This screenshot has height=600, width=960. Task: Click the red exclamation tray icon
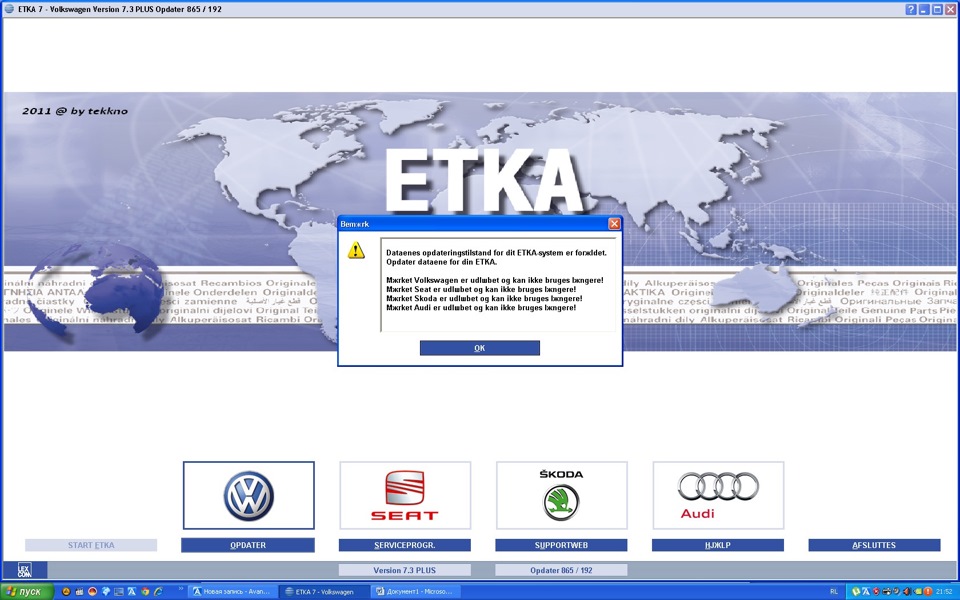click(928, 591)
